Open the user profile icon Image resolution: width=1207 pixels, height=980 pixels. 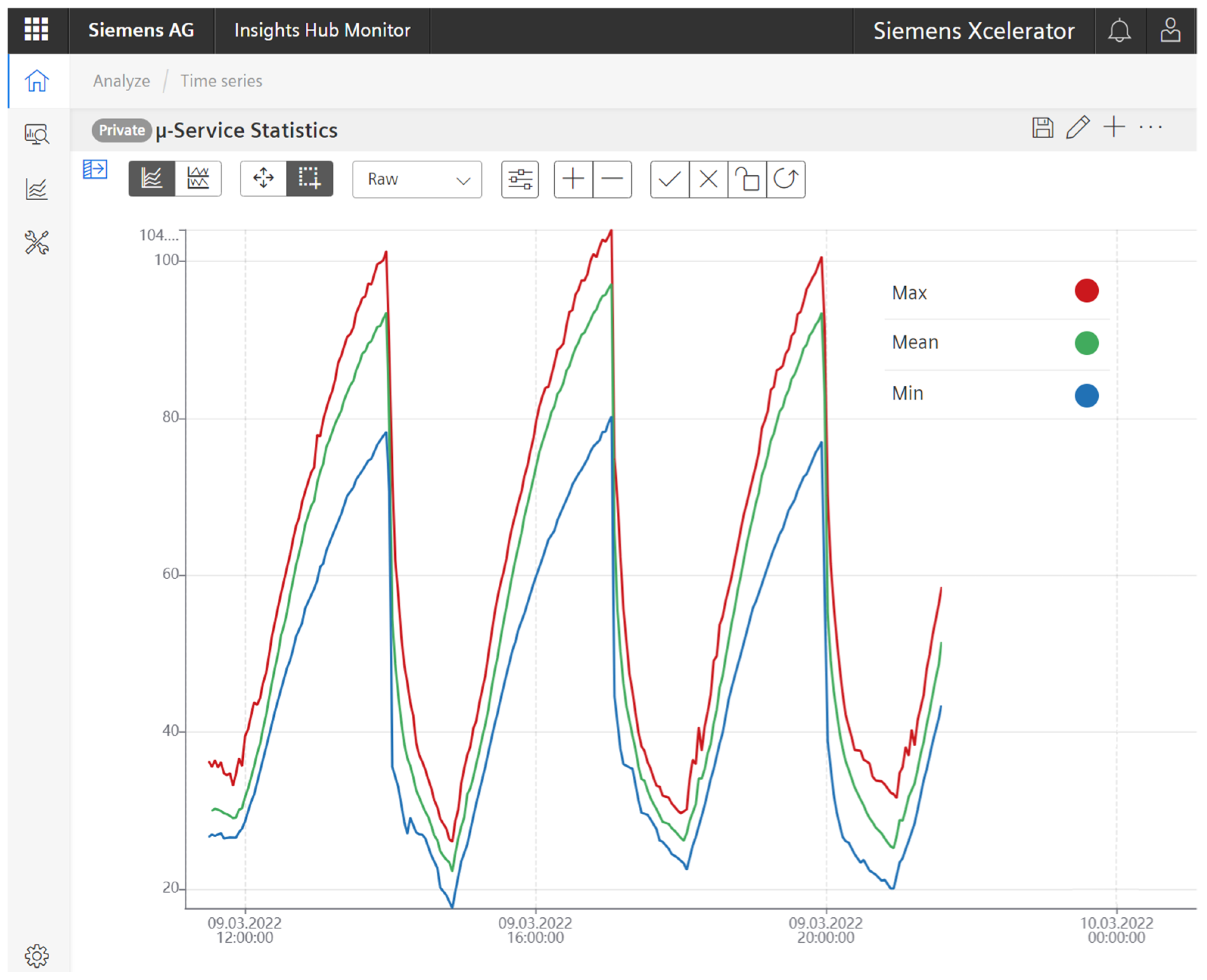click(x=1170, y=31)
